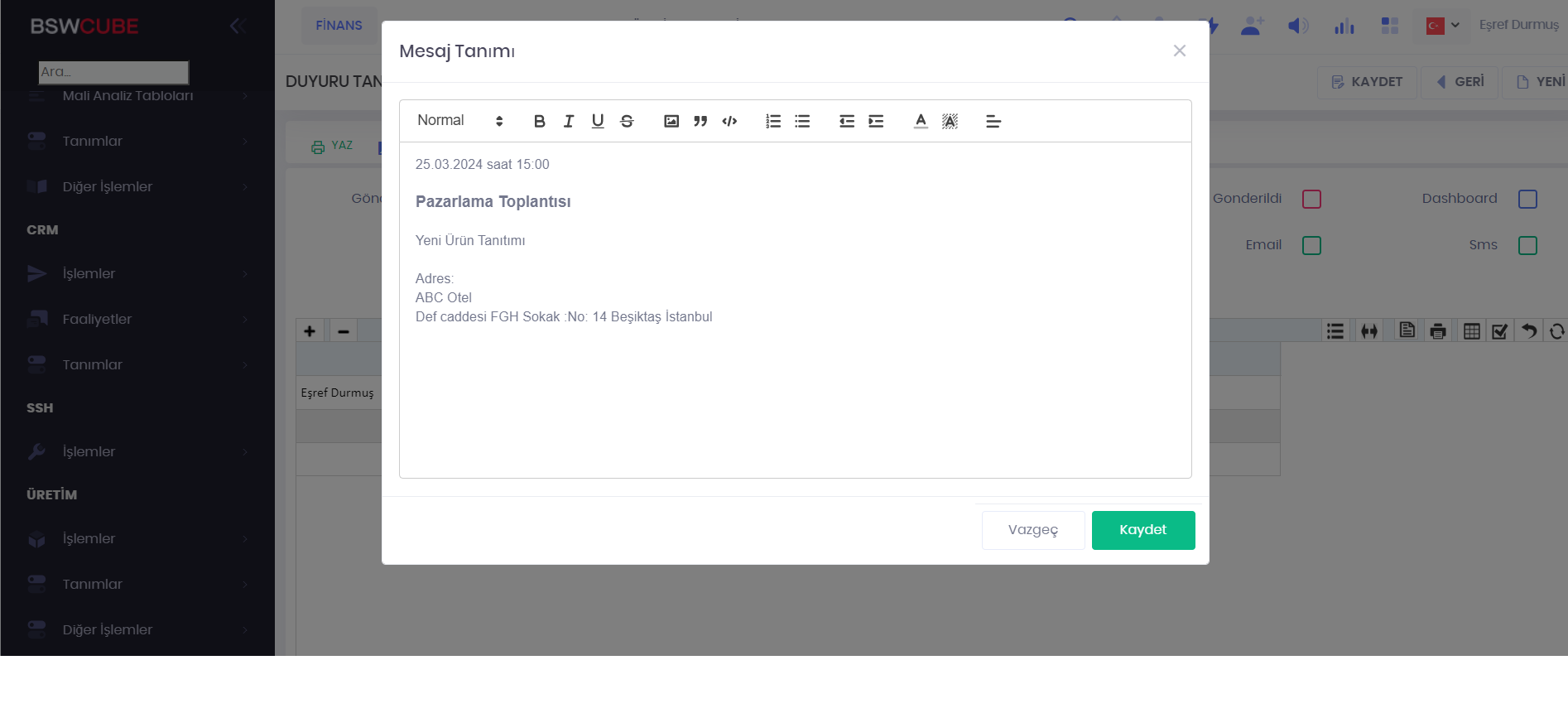Enable the Dashboard checkbox
The image size is (1568, 718).
point(1527,200)
